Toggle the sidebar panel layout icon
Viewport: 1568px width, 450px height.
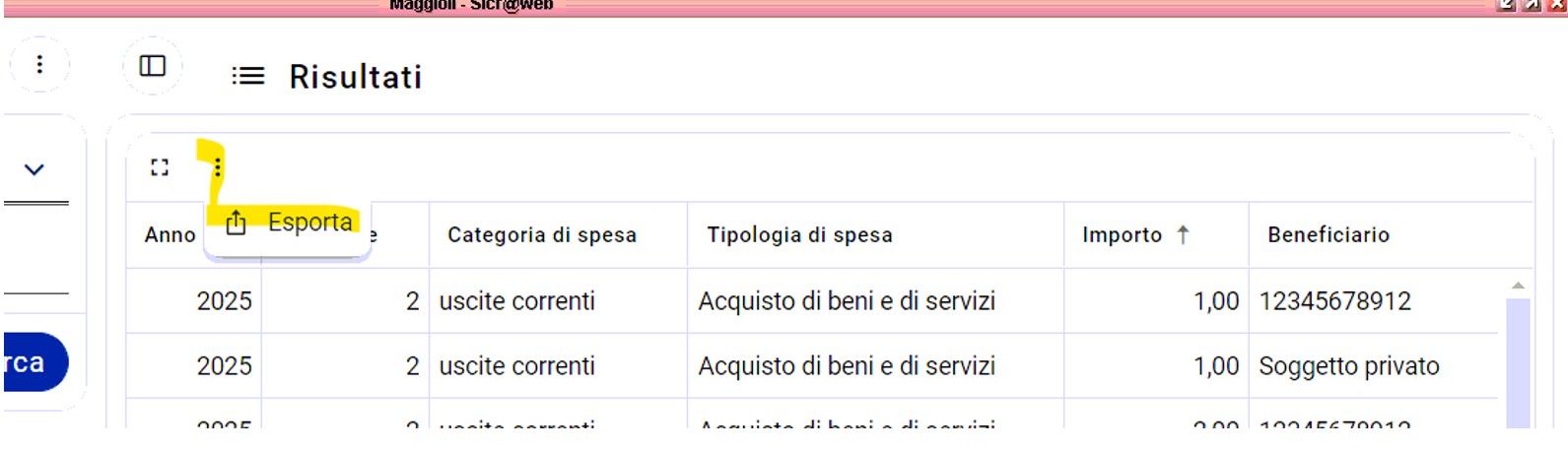click(153, 66)
